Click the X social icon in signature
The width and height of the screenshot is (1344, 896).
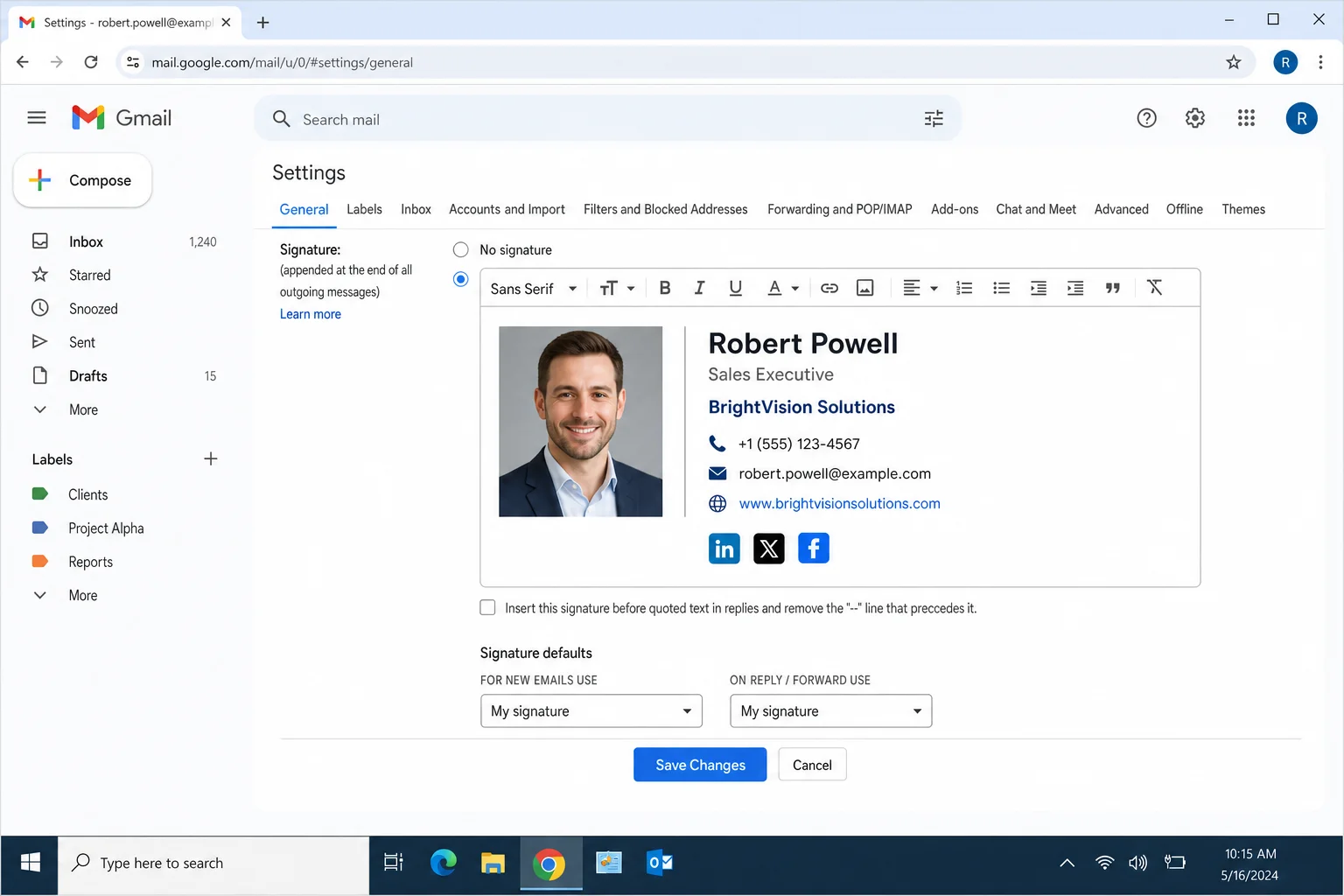[x=769, y=549]
